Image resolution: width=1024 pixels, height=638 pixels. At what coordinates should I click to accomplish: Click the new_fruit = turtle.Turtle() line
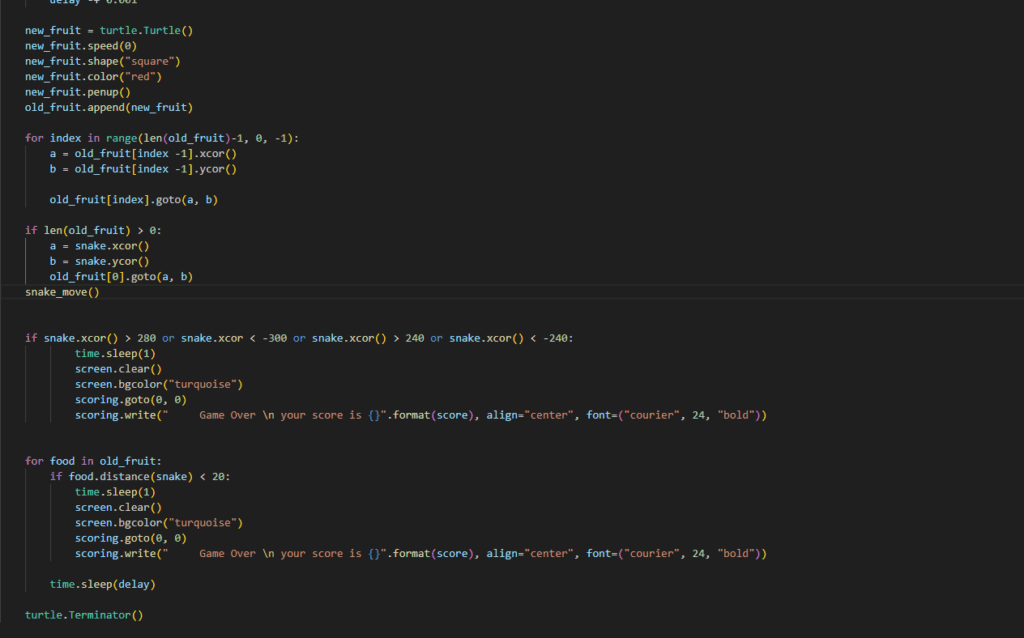[108, 30]
